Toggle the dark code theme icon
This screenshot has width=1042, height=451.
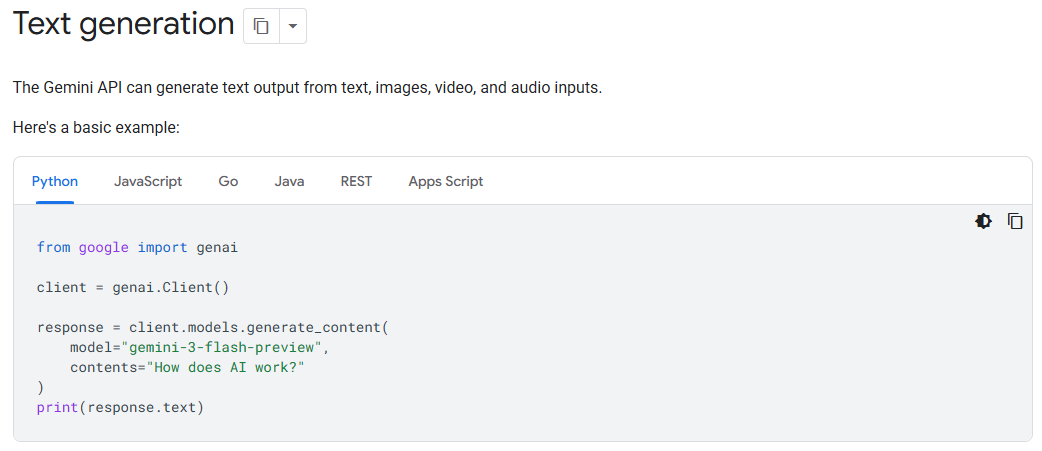(983, 221)
